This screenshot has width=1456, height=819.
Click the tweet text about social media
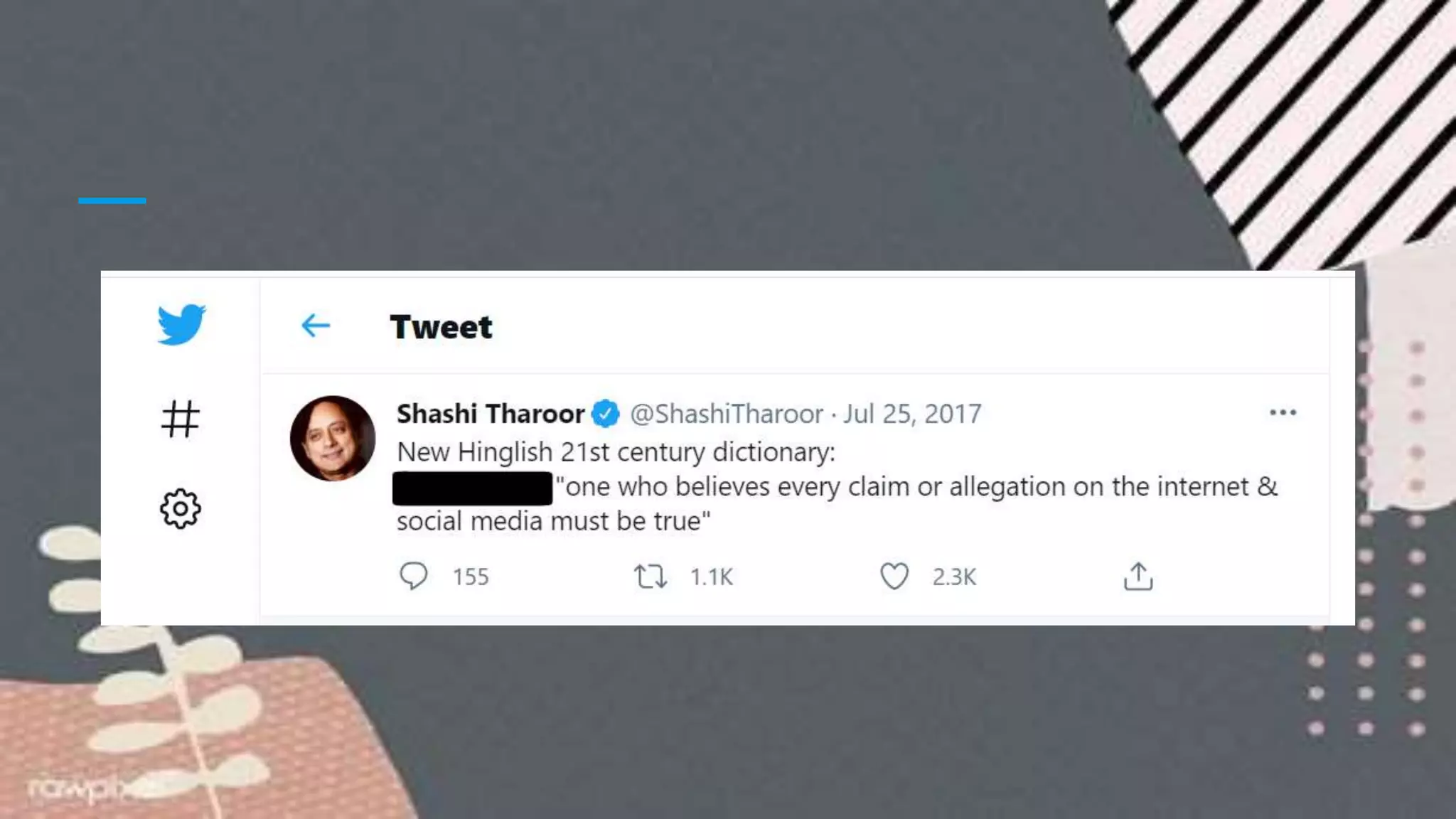837,504
